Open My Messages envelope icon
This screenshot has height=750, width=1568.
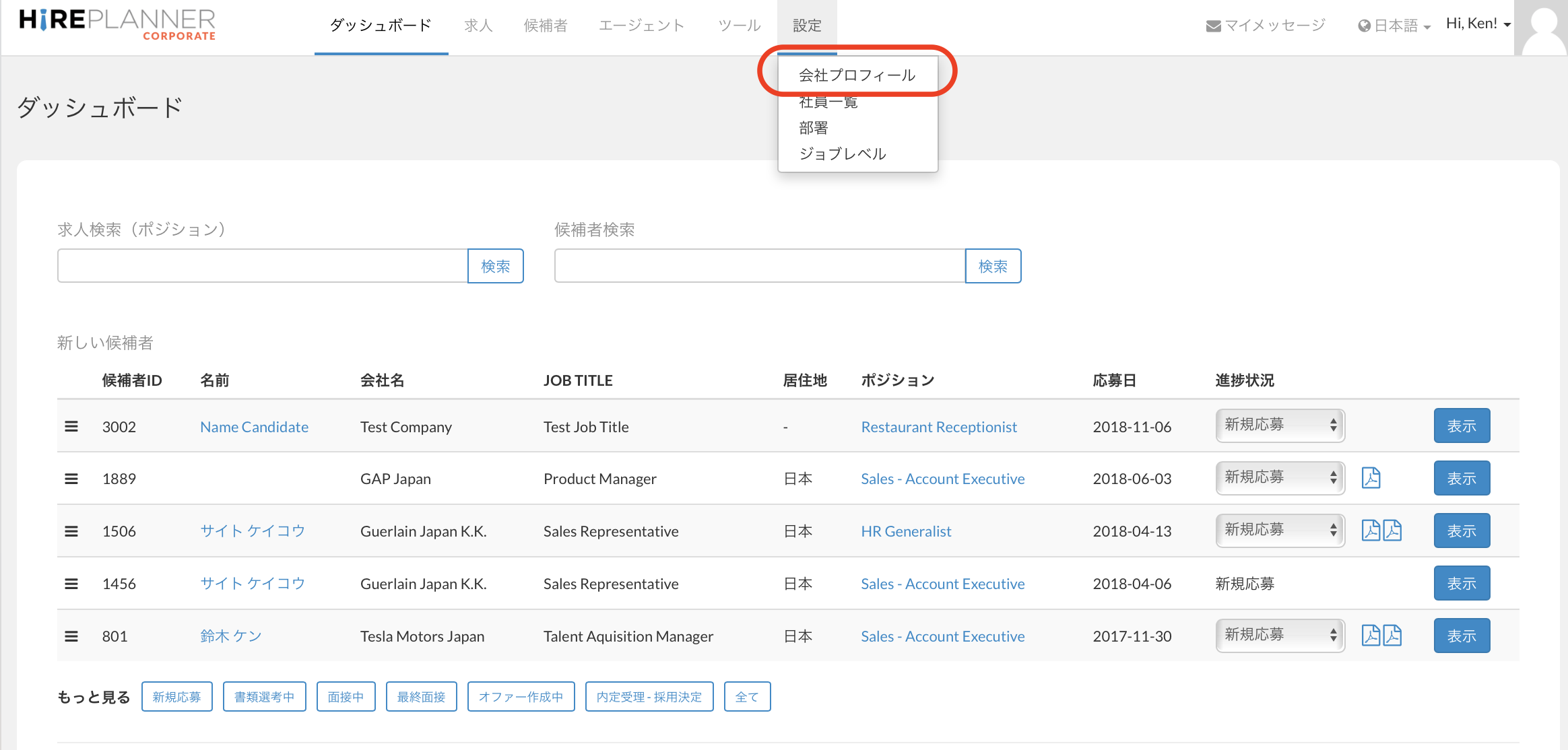point(1213,26)
